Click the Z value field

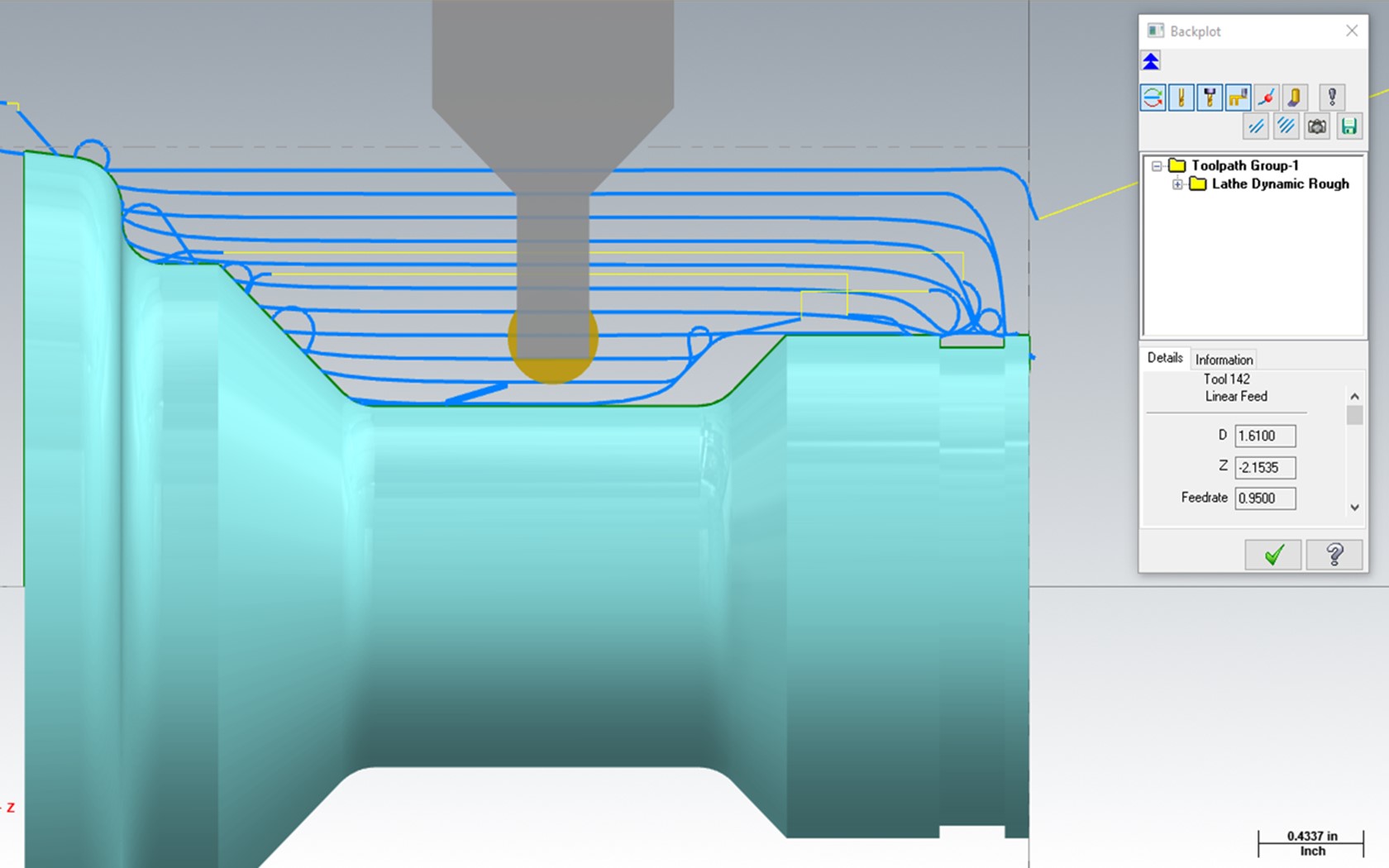pos(1265,467)
